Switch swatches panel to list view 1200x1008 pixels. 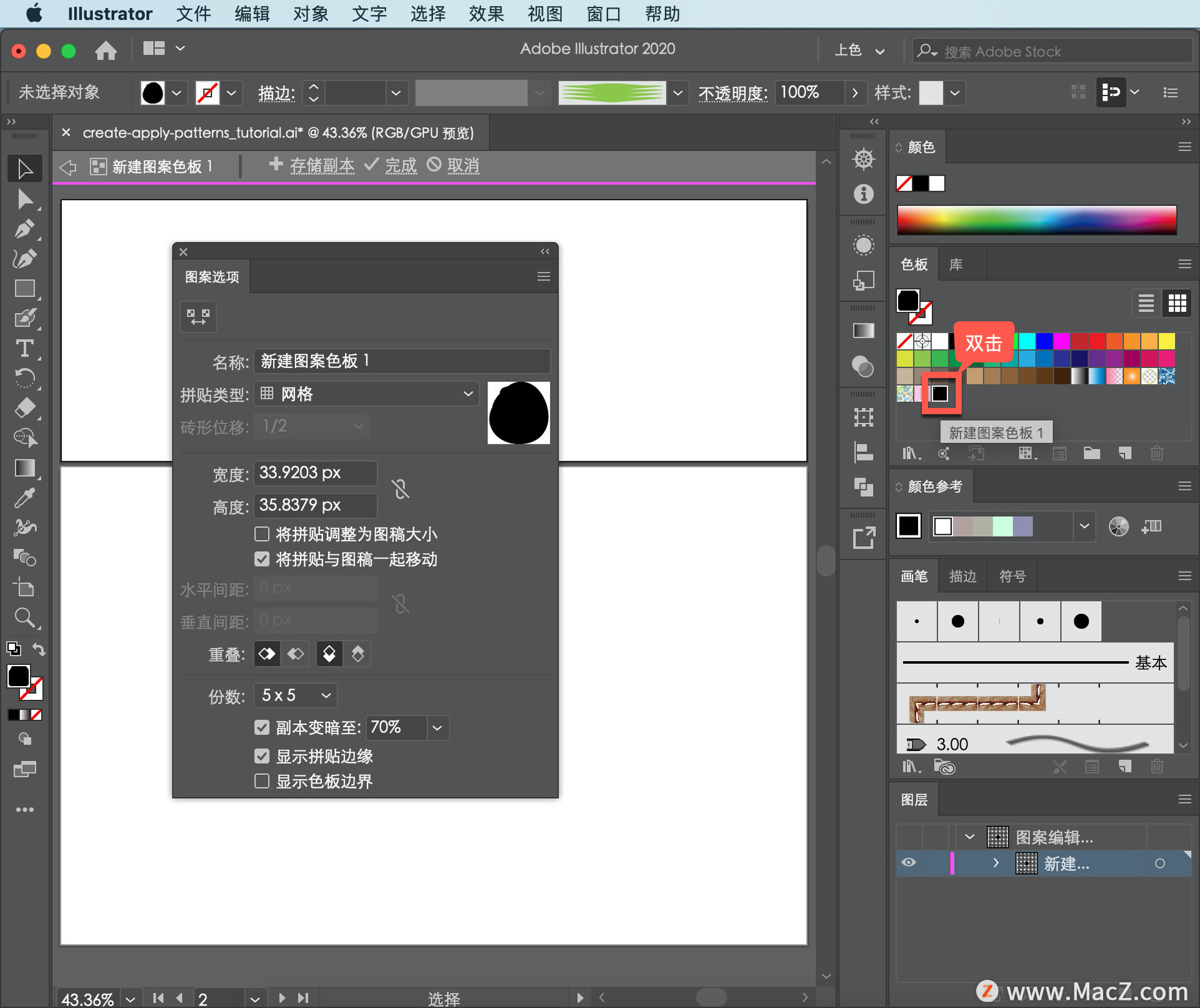(1146, 304)
